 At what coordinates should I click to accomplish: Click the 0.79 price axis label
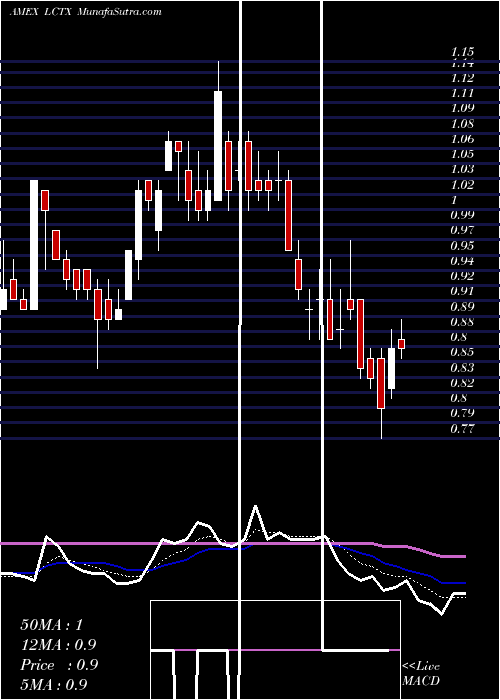[462, 413]
